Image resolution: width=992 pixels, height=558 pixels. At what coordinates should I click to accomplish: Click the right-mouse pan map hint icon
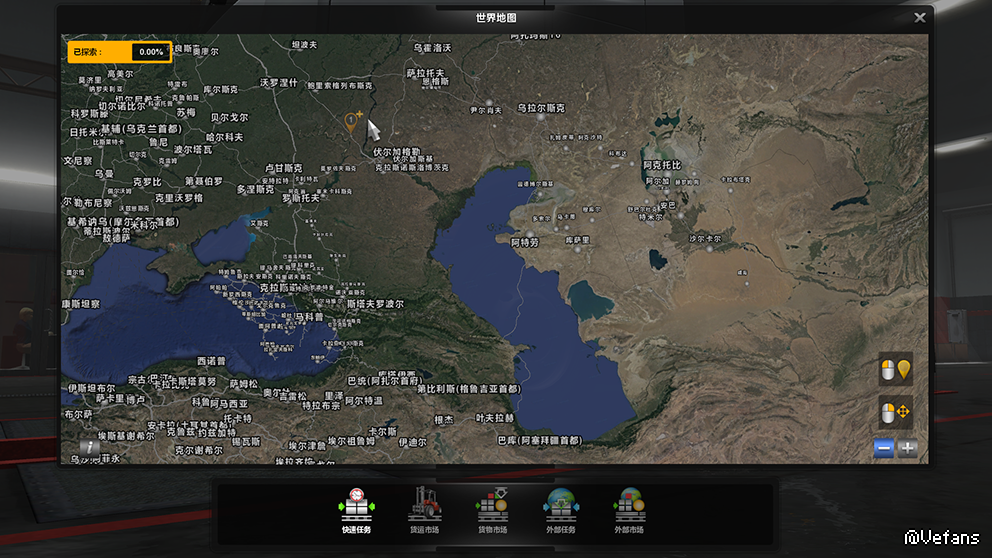(x=895, y=412)
